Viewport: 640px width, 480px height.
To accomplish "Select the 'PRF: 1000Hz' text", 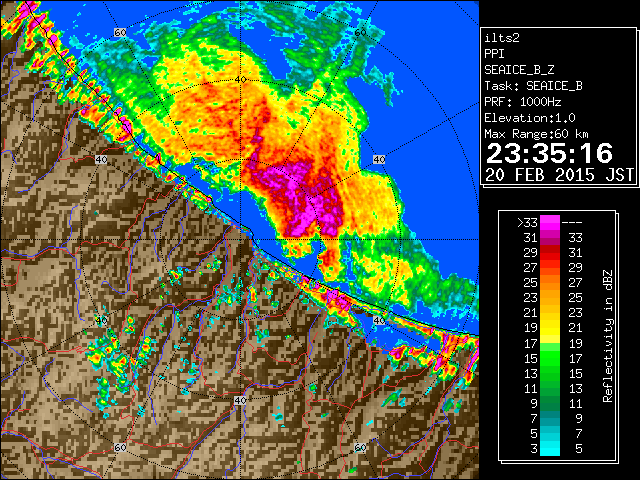I will click(523, 102).
